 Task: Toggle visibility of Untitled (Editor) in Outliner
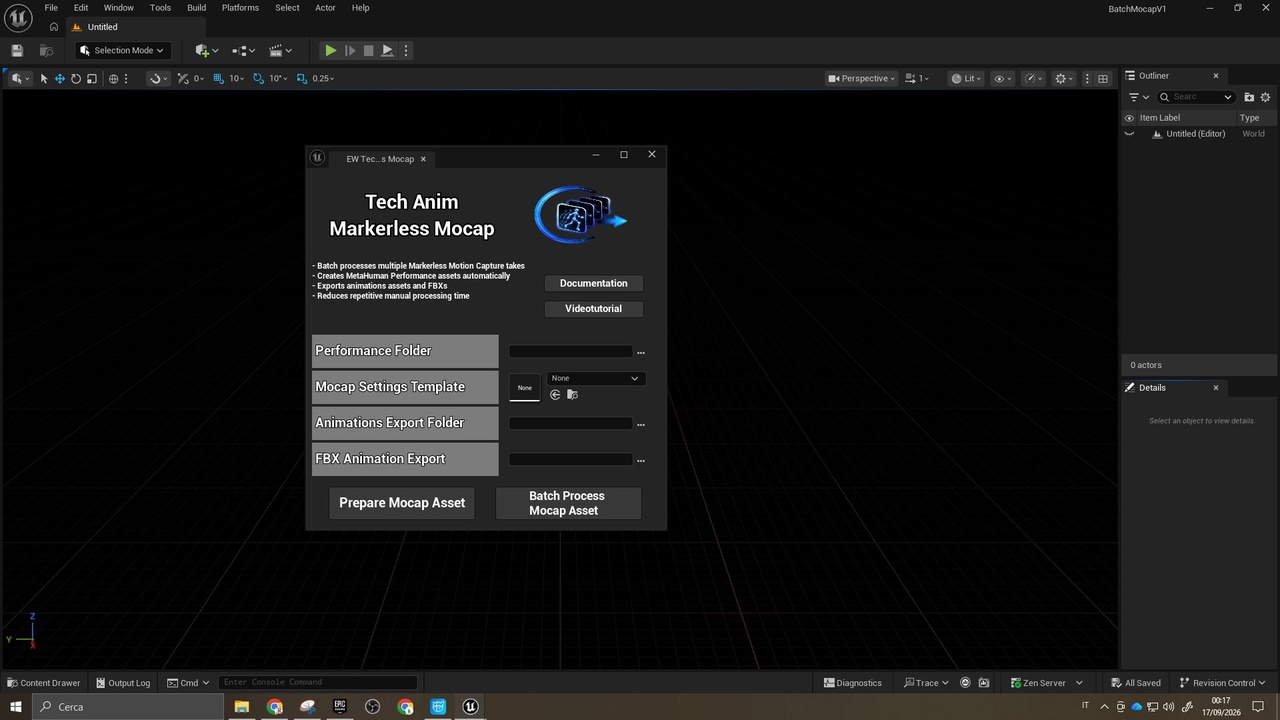click(1130, 133)
